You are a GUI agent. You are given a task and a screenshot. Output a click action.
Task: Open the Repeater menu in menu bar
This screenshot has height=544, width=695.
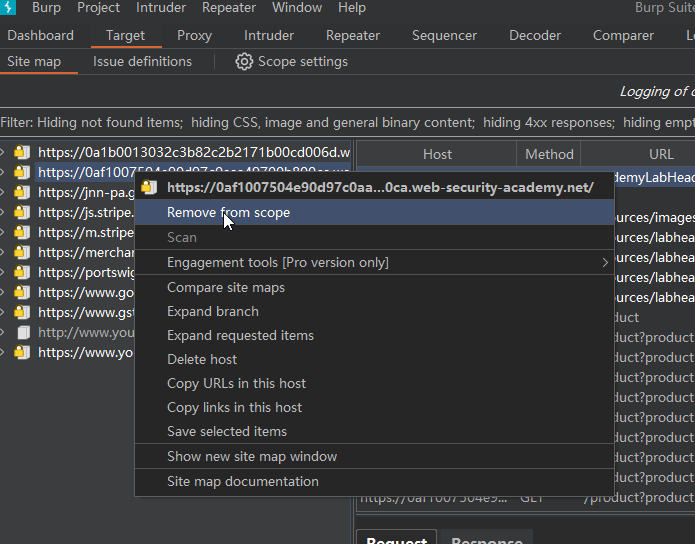point(229,8)
